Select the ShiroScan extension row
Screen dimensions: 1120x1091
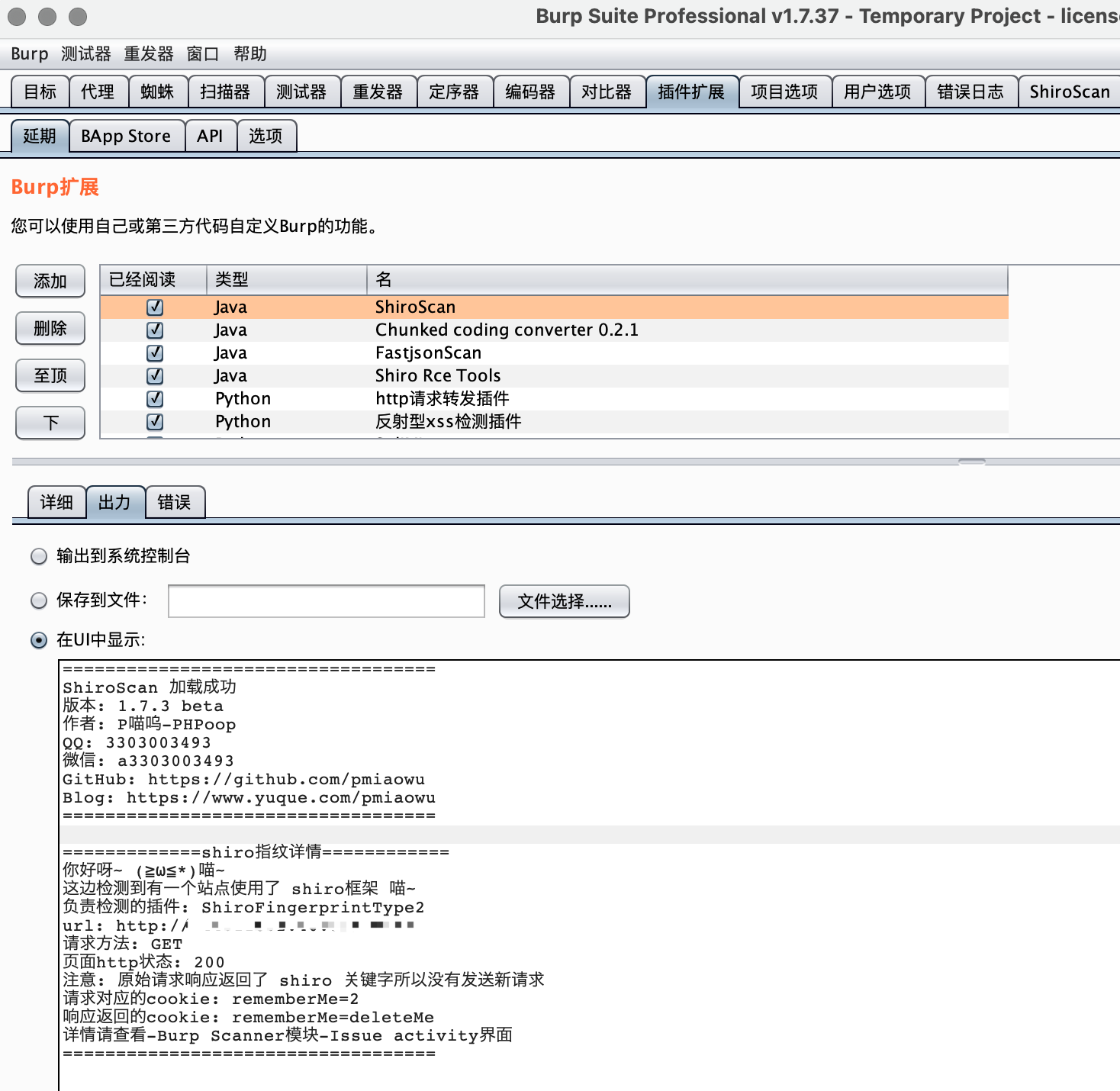(554, 307)
